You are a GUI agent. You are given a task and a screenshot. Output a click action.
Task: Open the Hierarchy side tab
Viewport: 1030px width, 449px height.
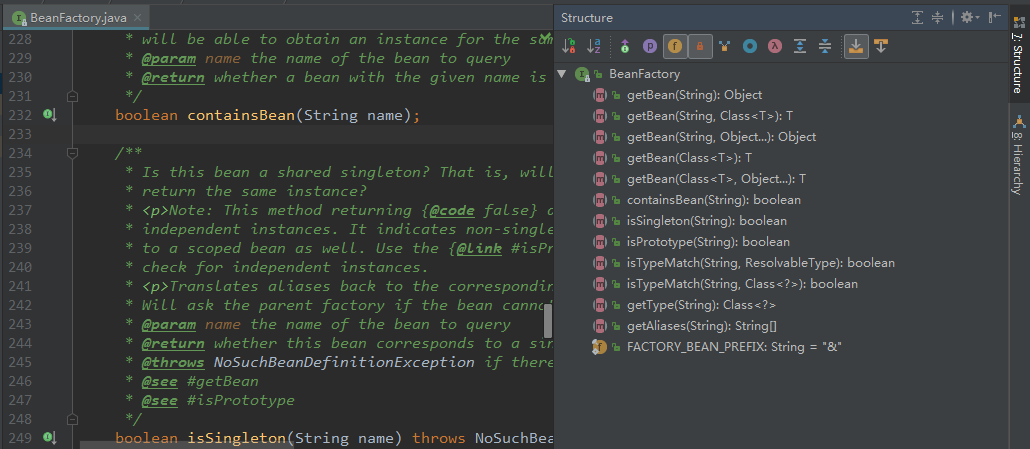1017,160
